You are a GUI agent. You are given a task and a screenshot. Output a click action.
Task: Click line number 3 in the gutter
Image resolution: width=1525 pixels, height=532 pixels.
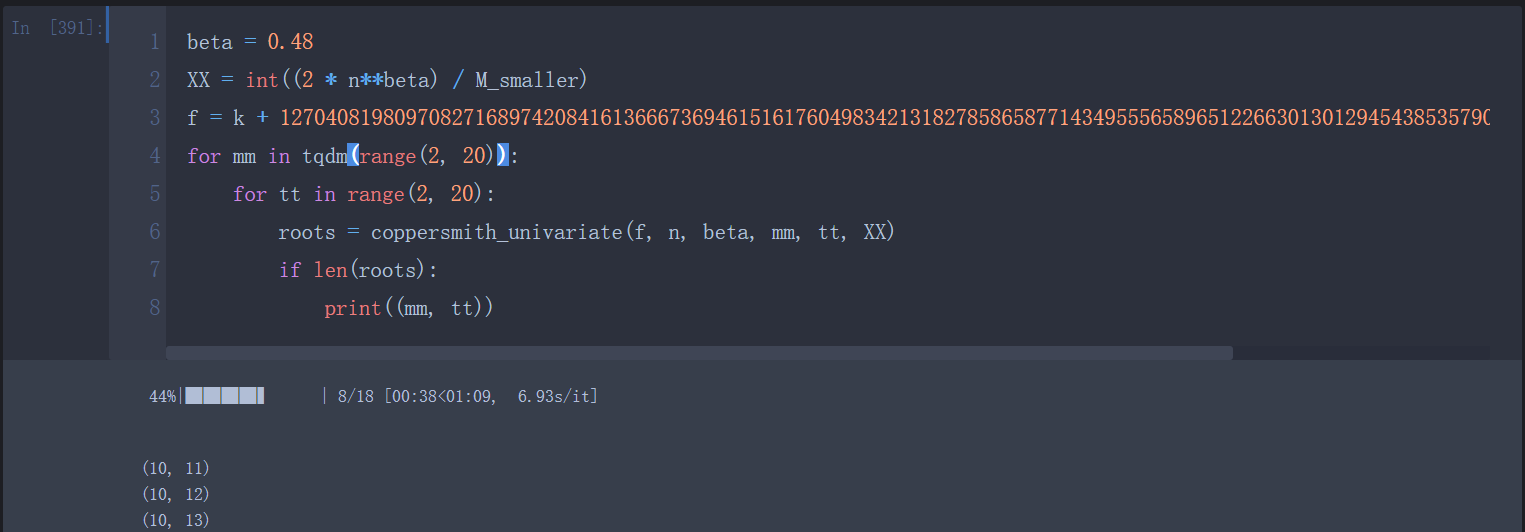[154, 118]
